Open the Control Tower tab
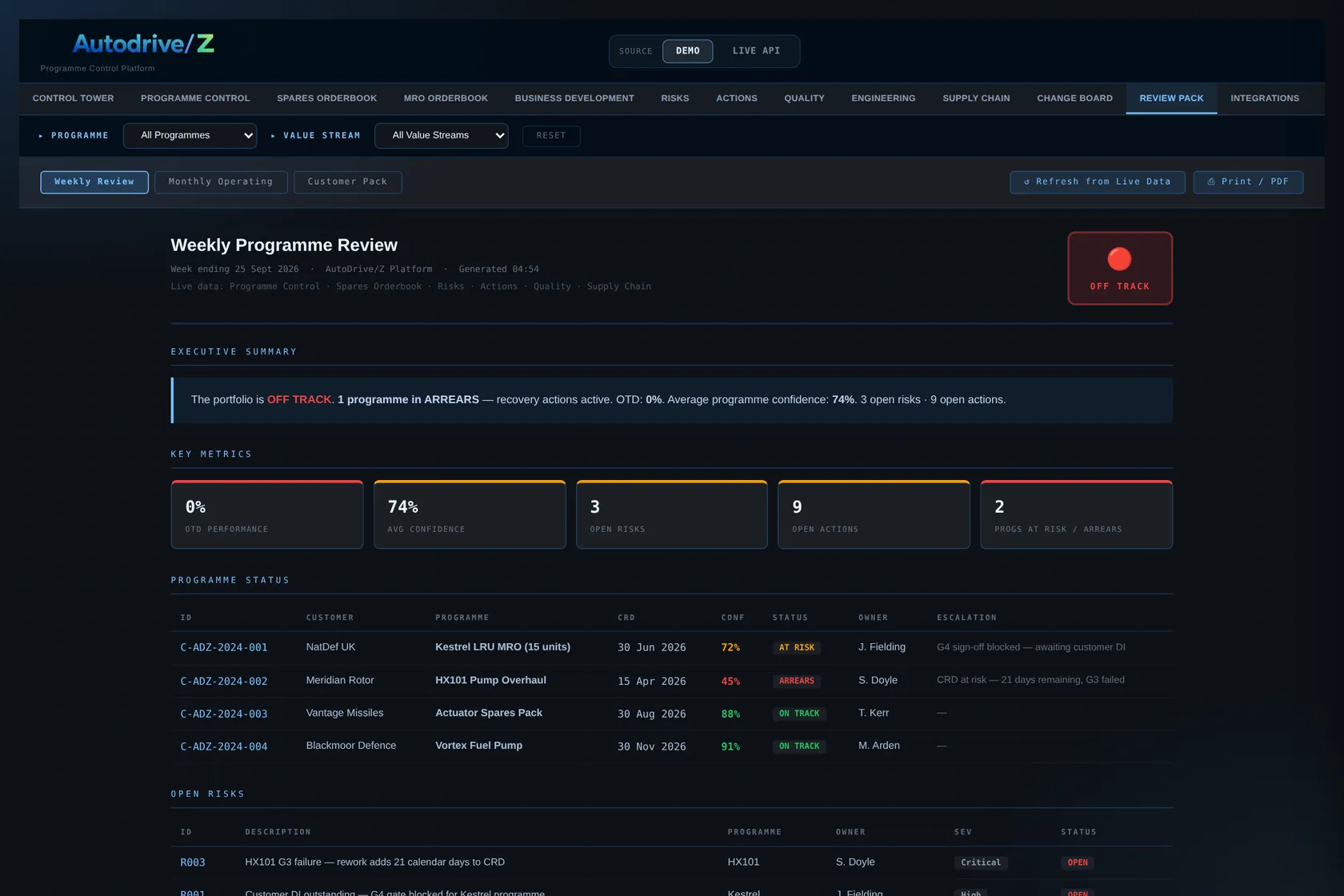Image resolution: width=1344 pixels, height=896 pixels. (x=74, y=98)
